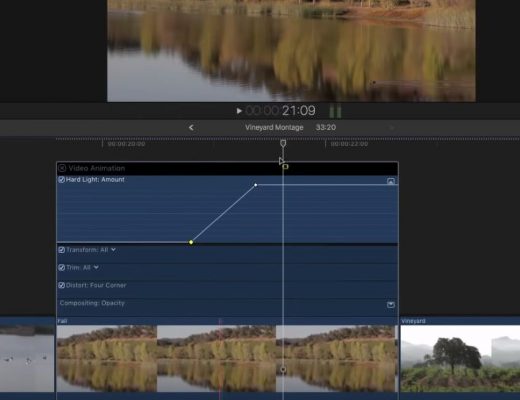Click the Vineyard Montage project title
520x400 pixels.
tap(274, 127)
